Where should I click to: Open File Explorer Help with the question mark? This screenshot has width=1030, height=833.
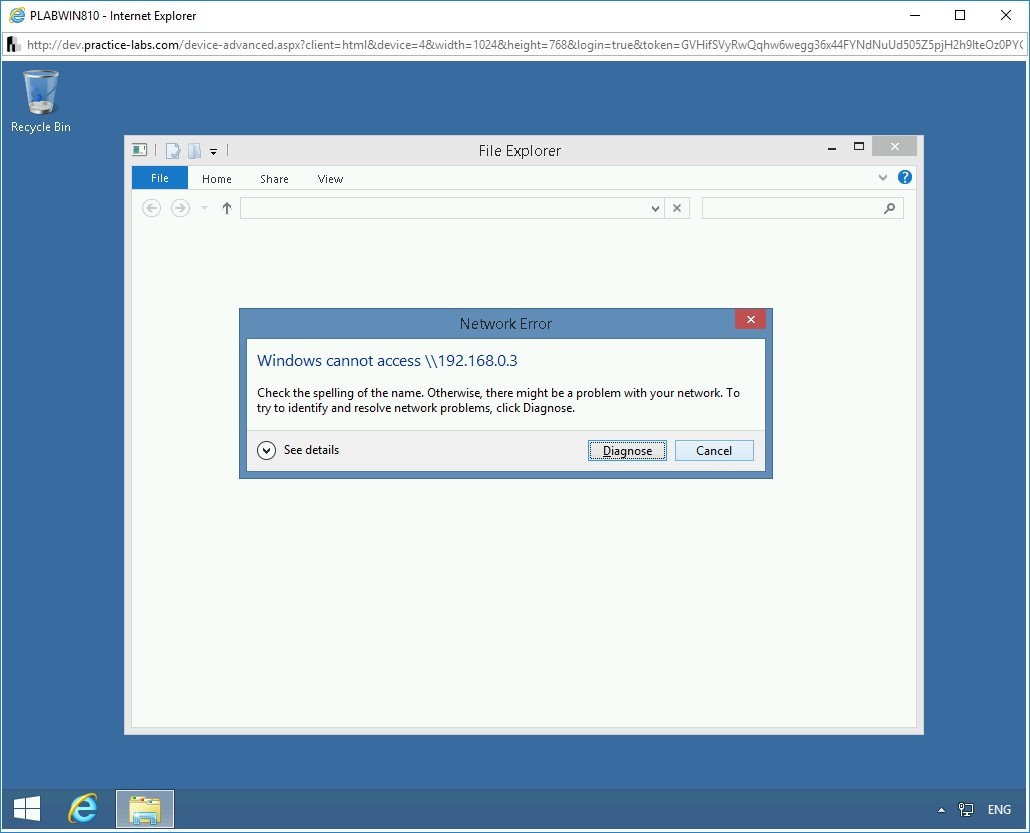(904, 177)
